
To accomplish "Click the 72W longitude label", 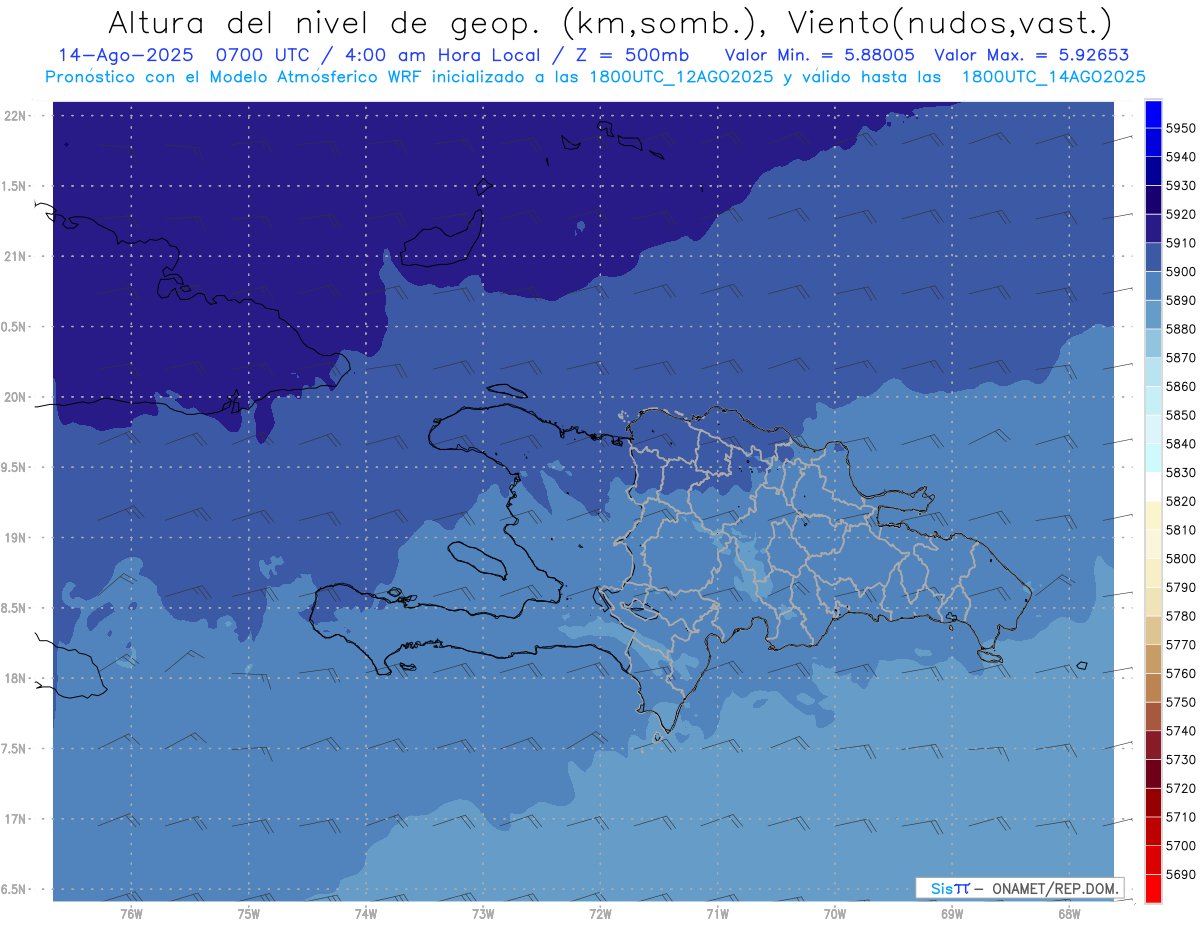I will point(600,913).
